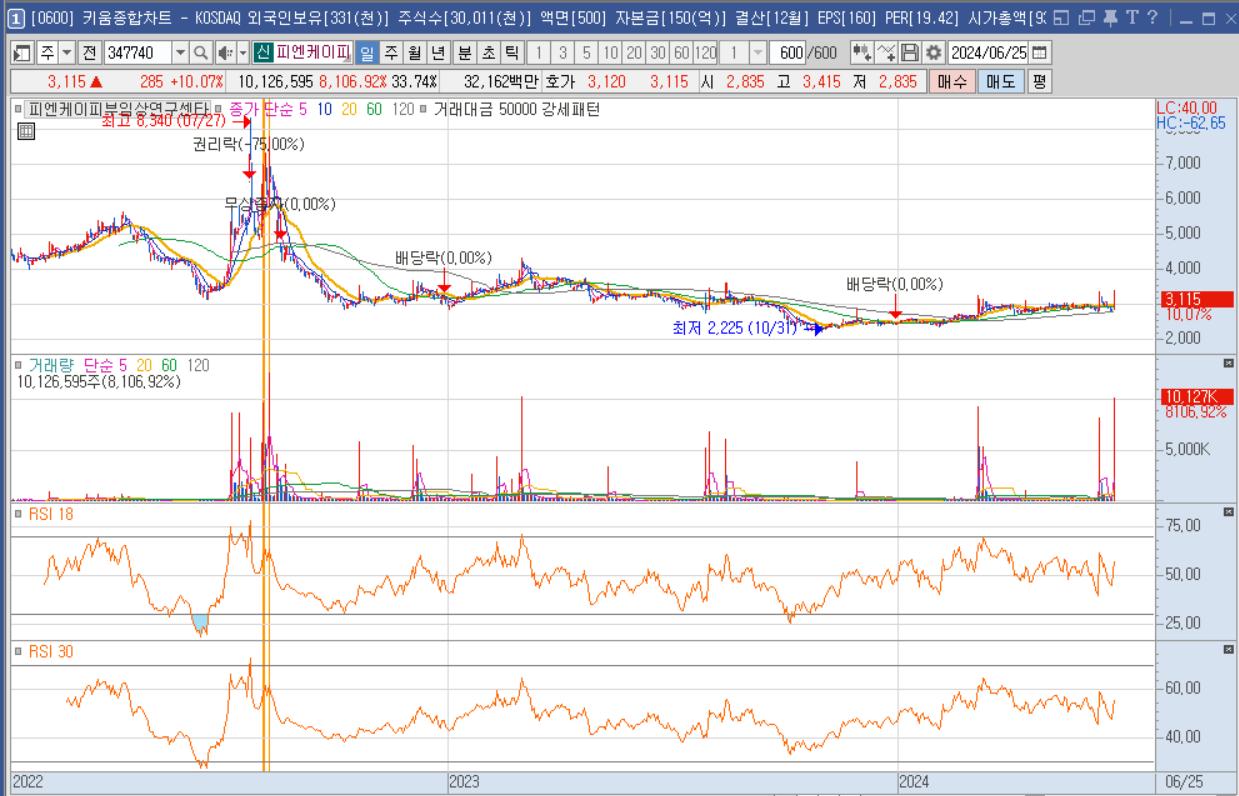Click the 전 button in toolbar

(90, 53)
